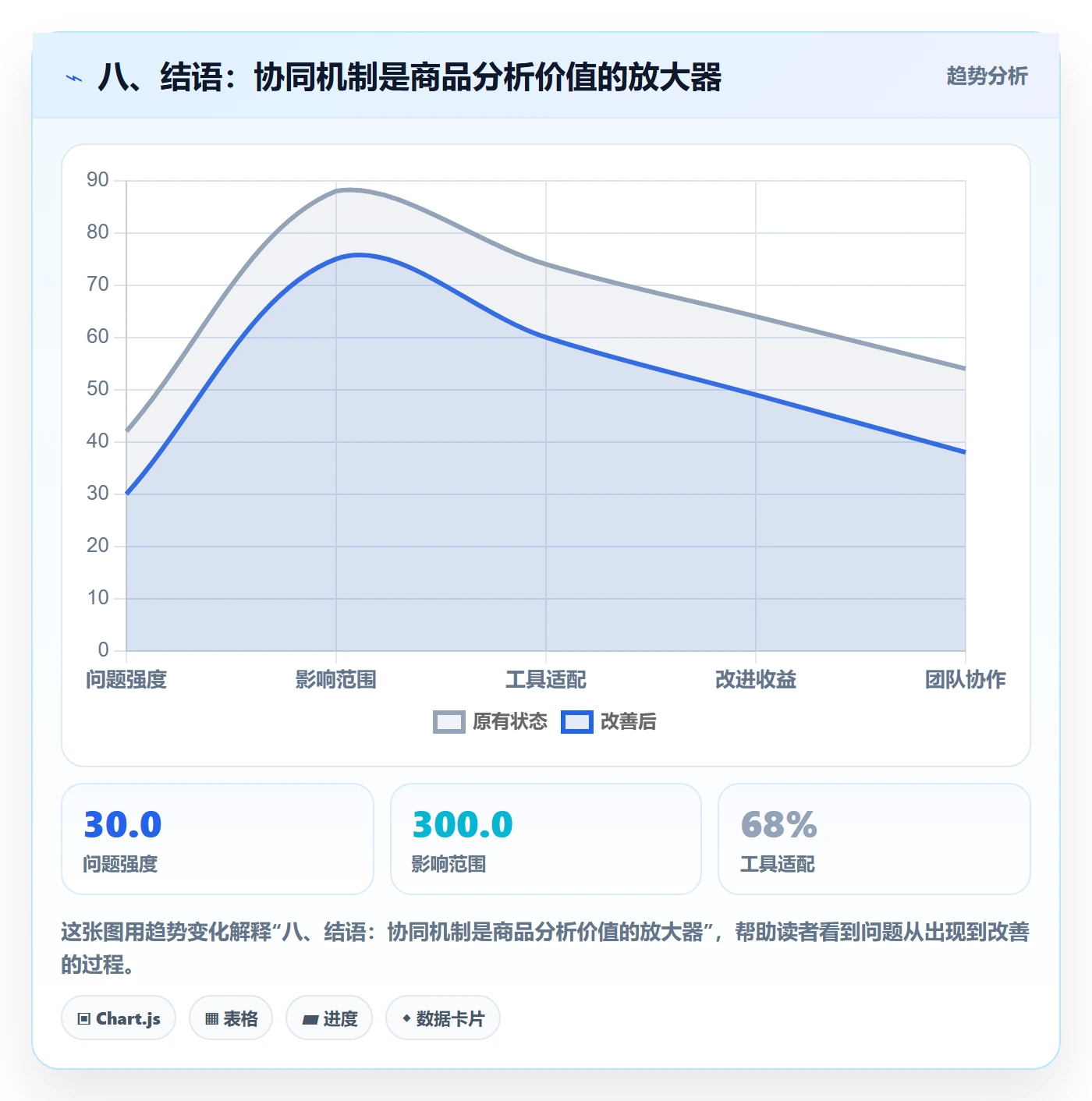Toggle the 改善后 legend item
Screen dimensions: 1092x1101
tap(608, 721)
